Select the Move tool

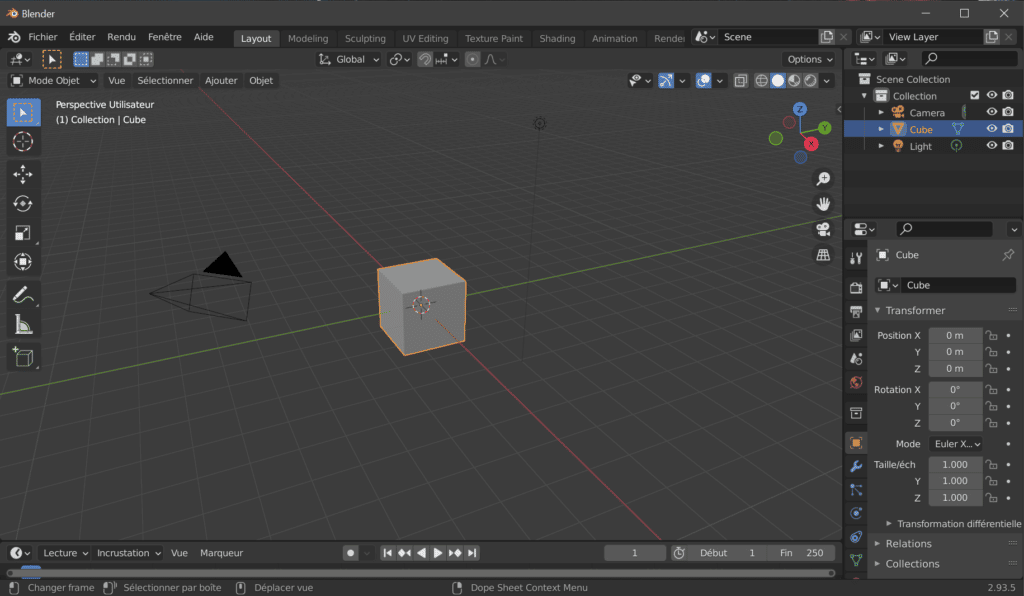pos(23,174)
